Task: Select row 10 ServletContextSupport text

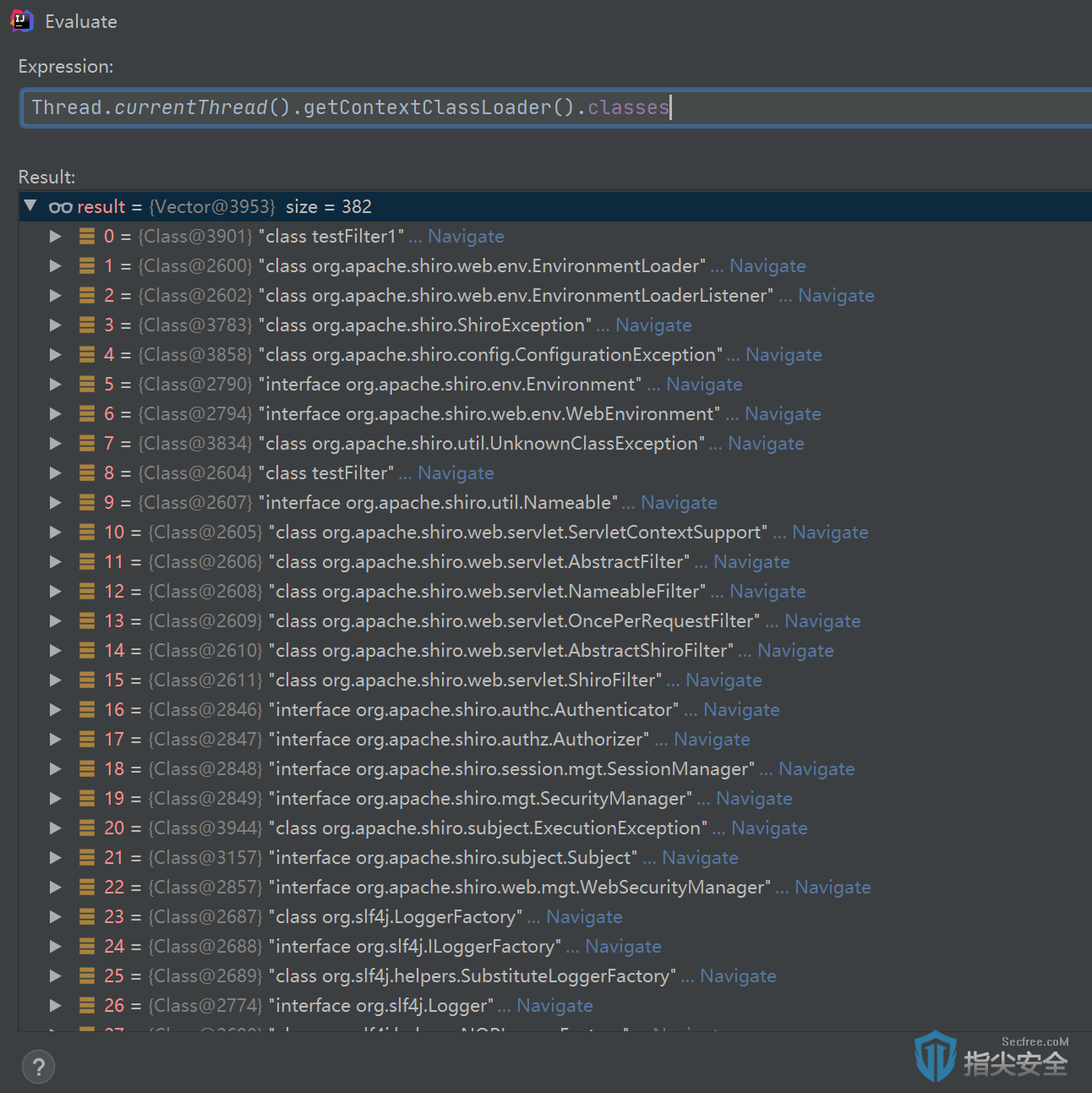Action: tap(518, 533)
